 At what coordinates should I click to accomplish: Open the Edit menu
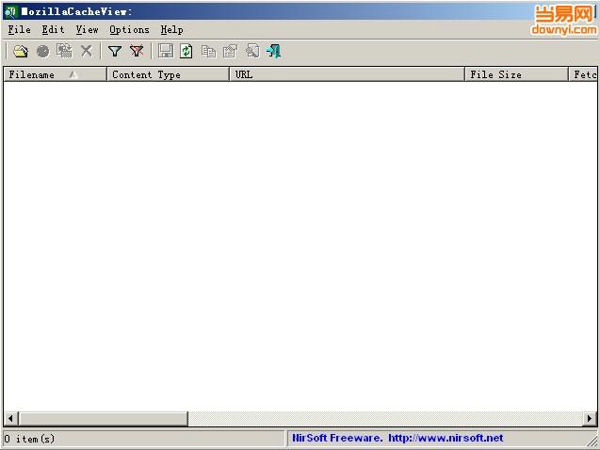[x=53, y=30]
